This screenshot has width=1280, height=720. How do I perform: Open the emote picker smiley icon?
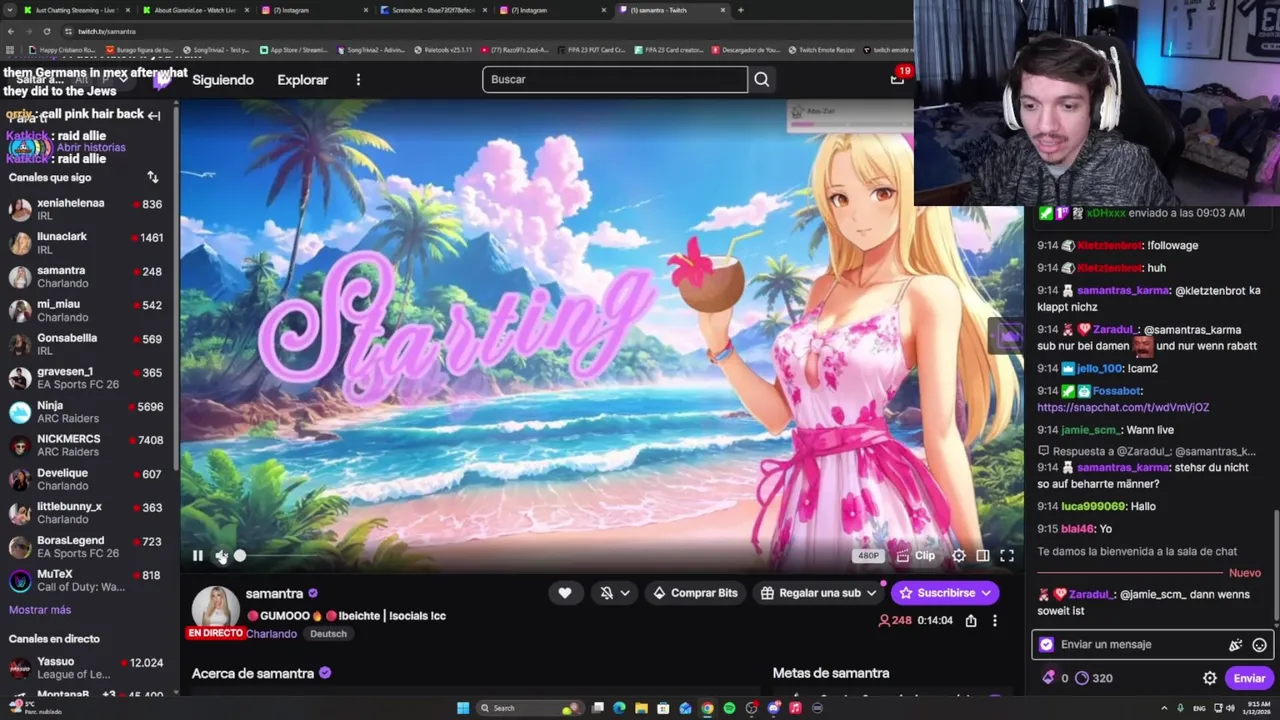point(1259,645)
